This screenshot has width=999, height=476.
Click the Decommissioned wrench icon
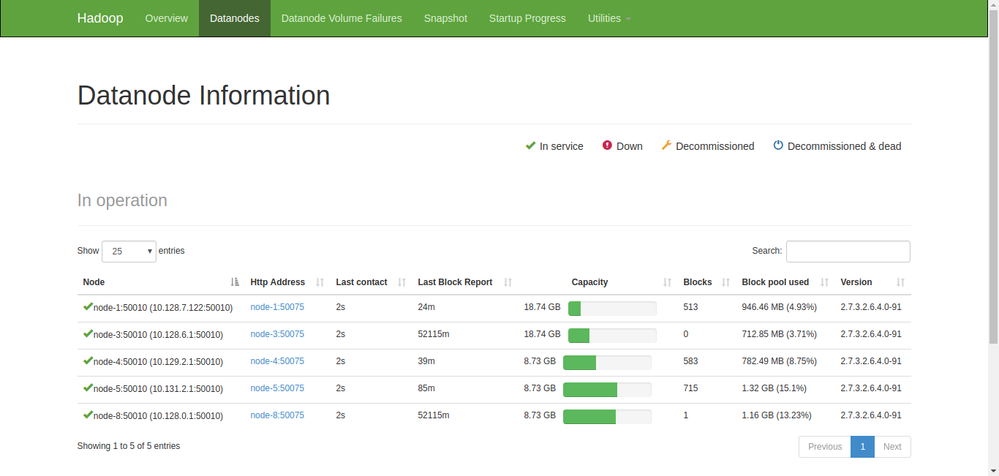pos(666,146)
